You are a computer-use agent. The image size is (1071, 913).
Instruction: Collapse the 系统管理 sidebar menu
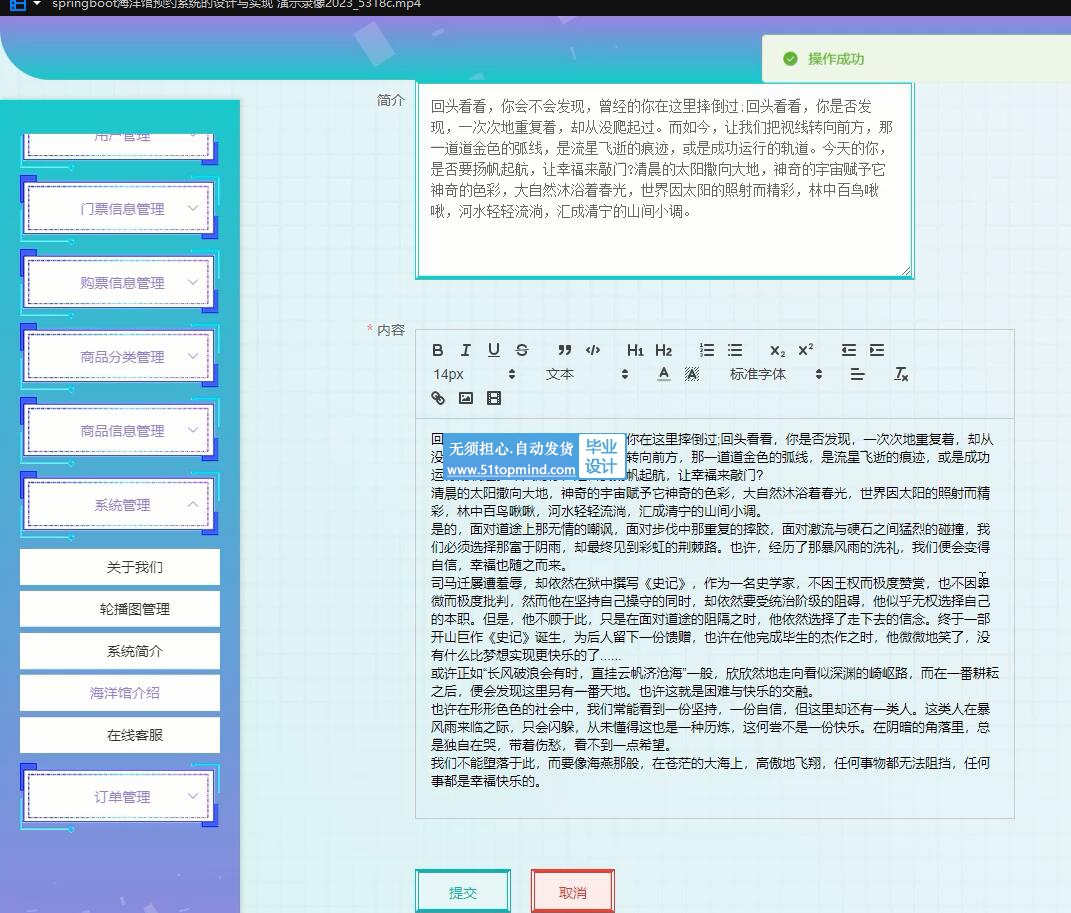pyautogui.click(x=120, y=505)
